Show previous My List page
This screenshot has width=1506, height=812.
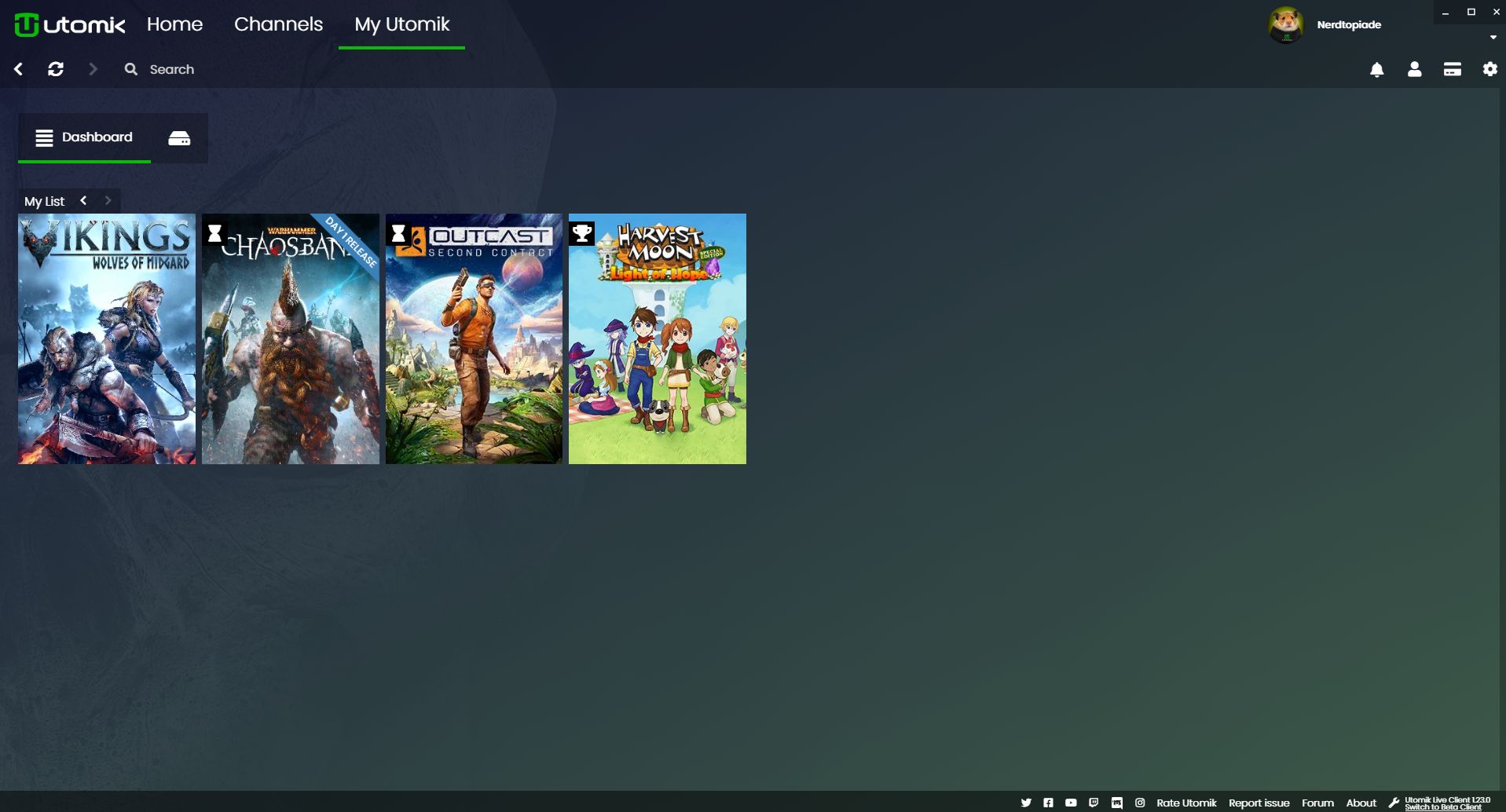pos(83,201)
